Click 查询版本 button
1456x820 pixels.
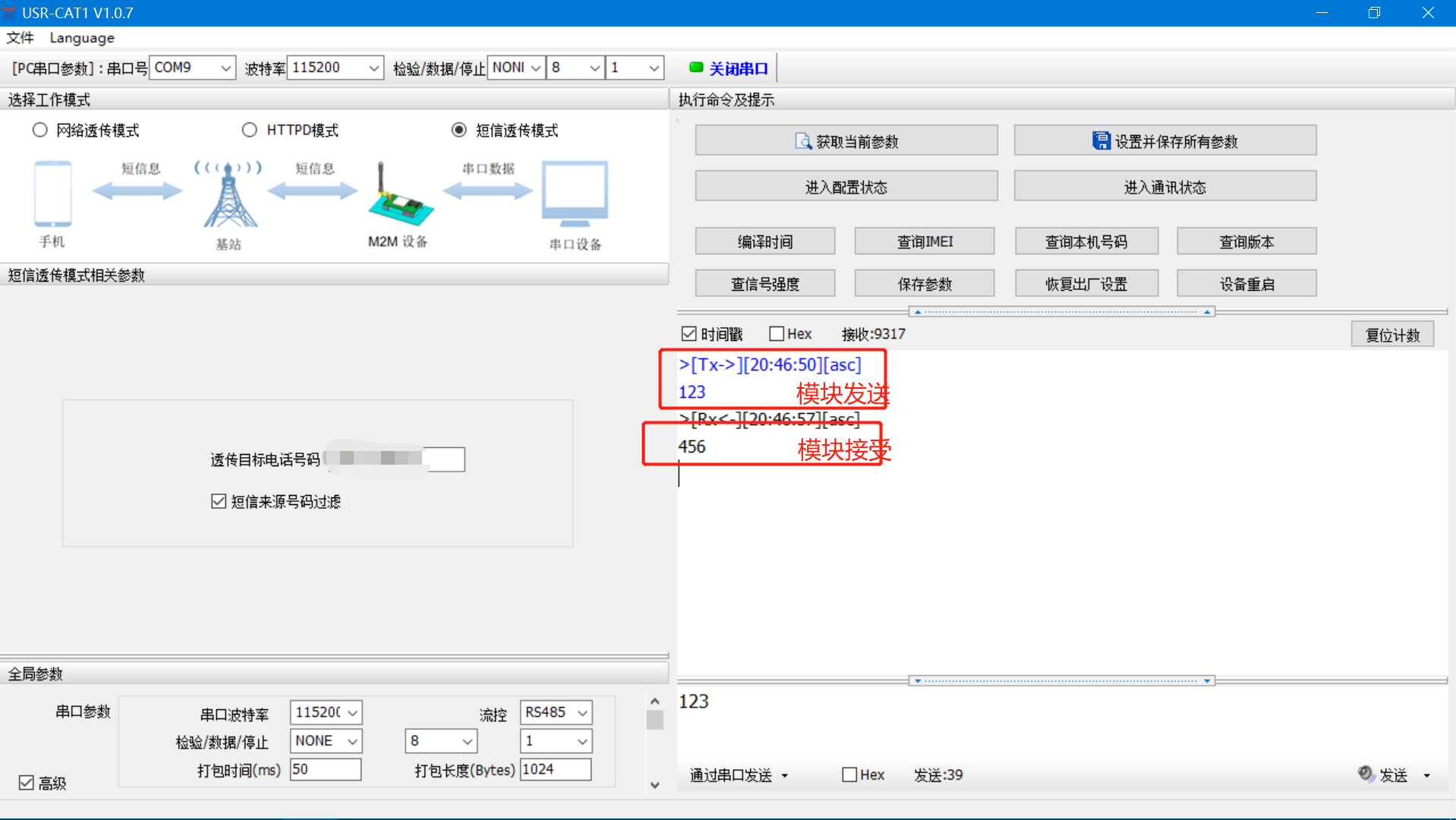pos(1246,241)
